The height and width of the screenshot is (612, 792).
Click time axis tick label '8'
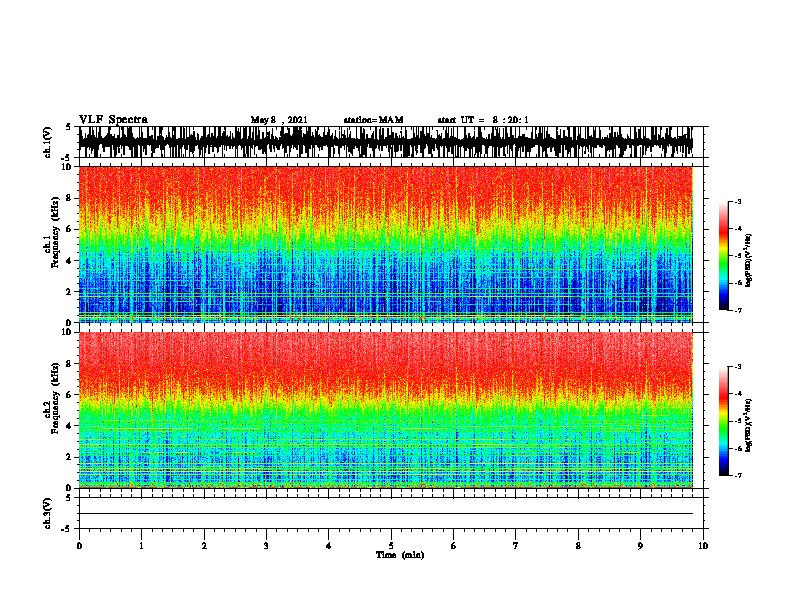(578, 545)
